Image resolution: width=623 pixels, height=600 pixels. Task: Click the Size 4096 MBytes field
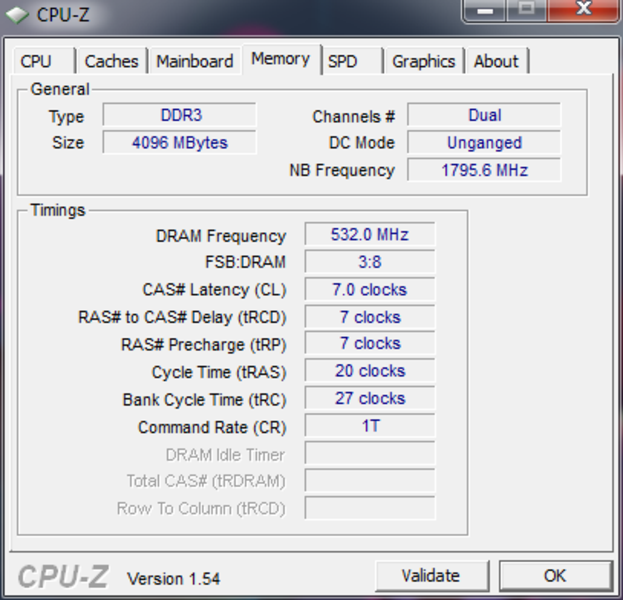coord(180,142)
